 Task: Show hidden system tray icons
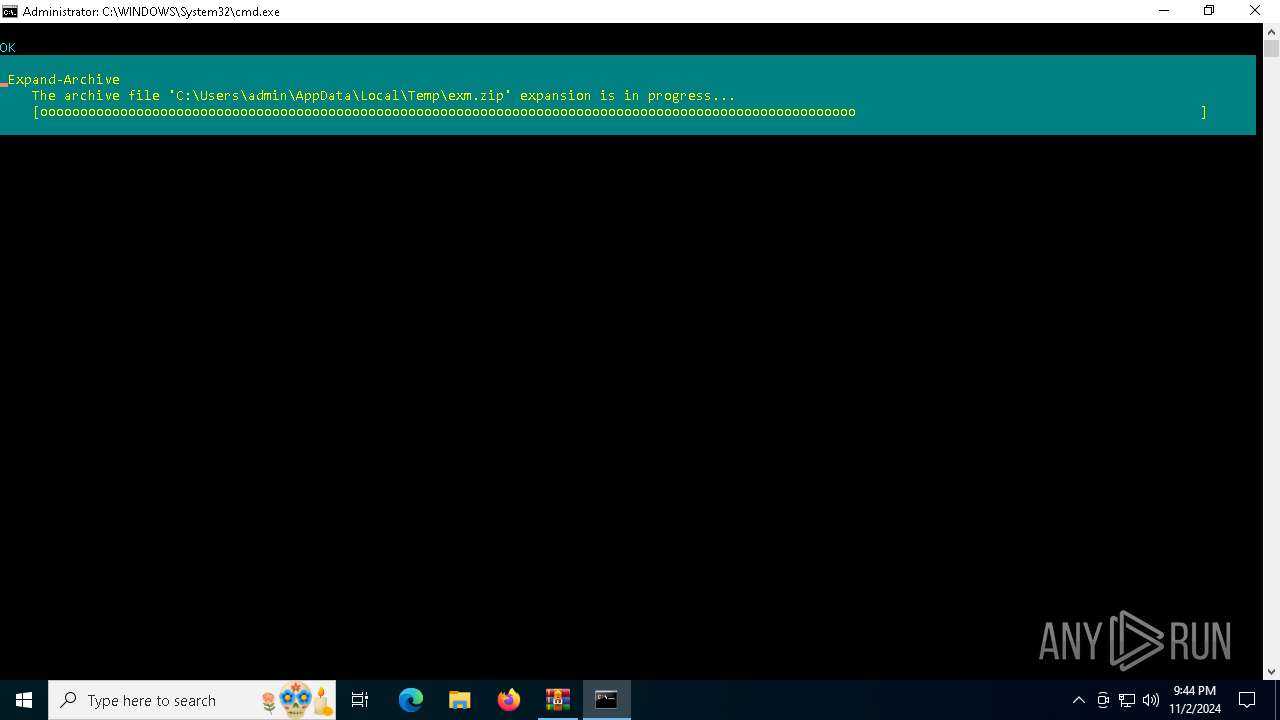pyautogui.click(x=1078, y=700)
